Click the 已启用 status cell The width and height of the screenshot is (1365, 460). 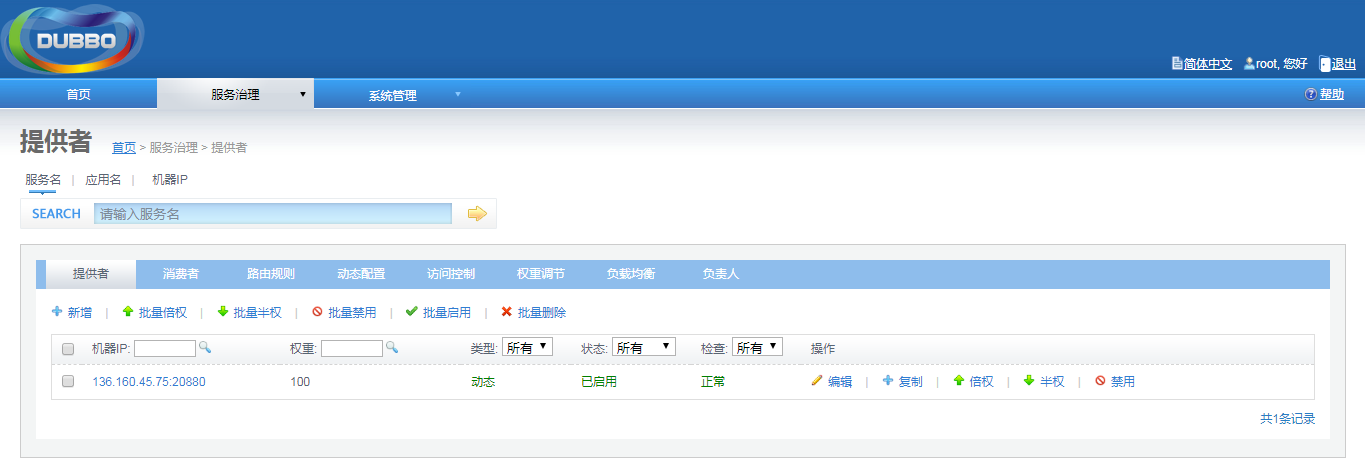pyautogui.click(x=599, y=381)
